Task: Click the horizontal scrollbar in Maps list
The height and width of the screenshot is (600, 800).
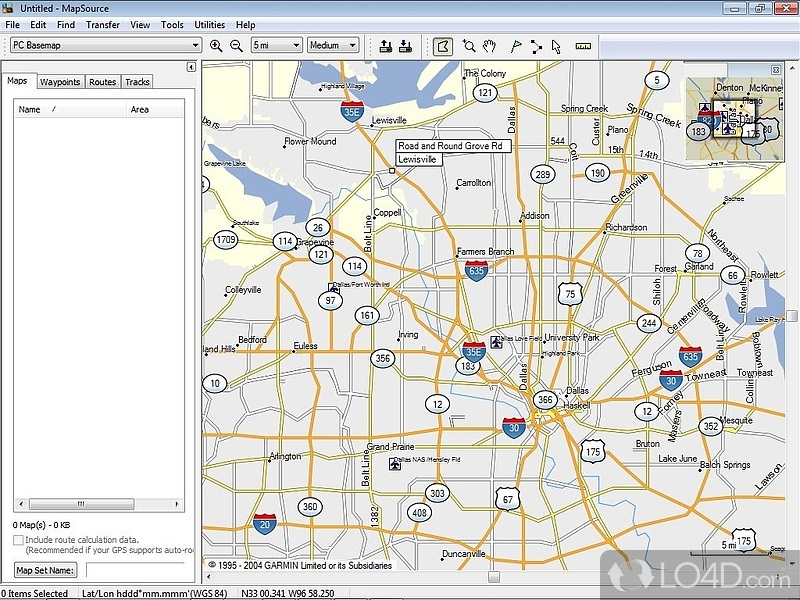Action: point(97,505)
